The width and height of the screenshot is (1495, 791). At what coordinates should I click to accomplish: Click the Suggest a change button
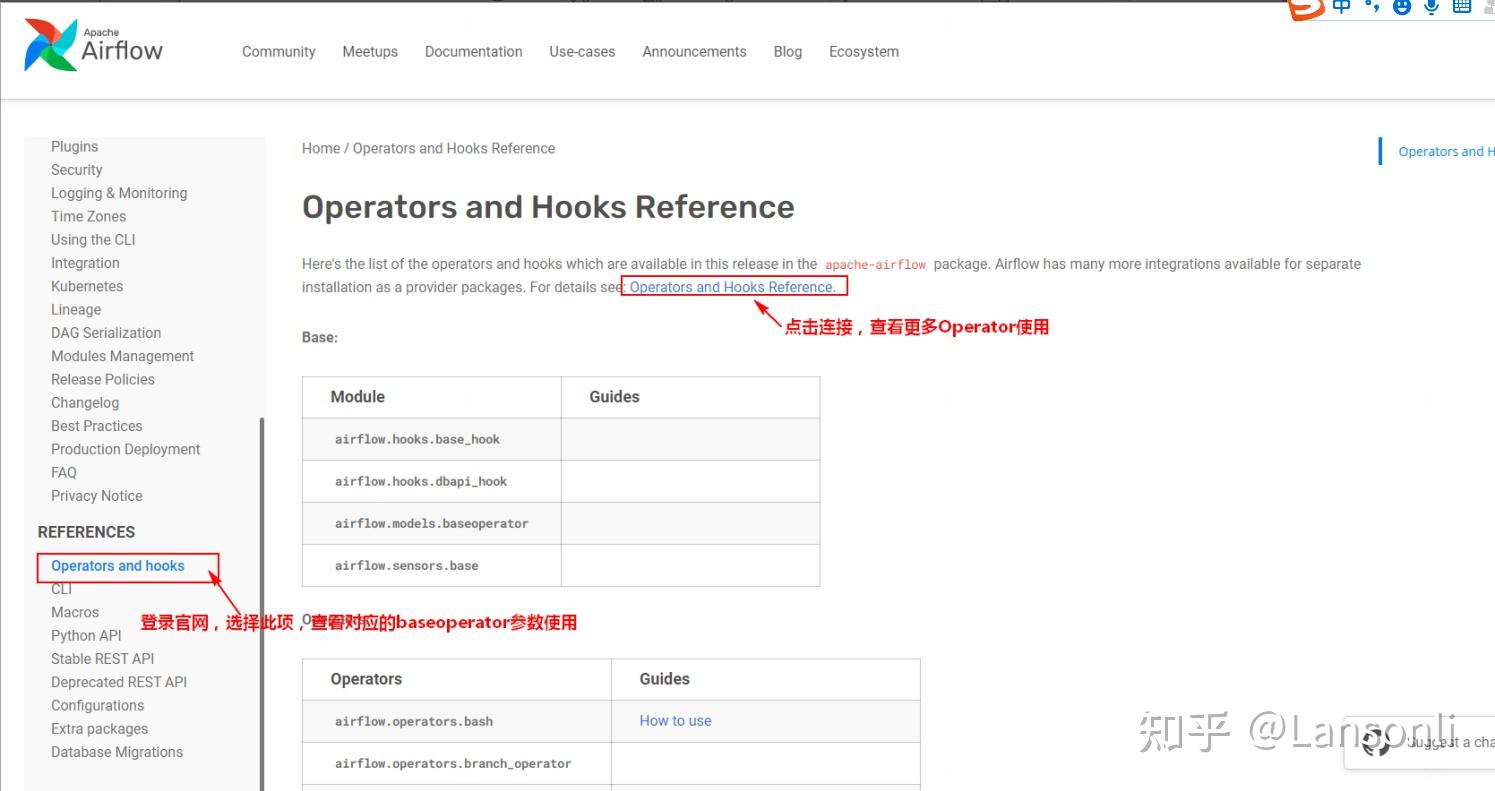click(1422, 742)
